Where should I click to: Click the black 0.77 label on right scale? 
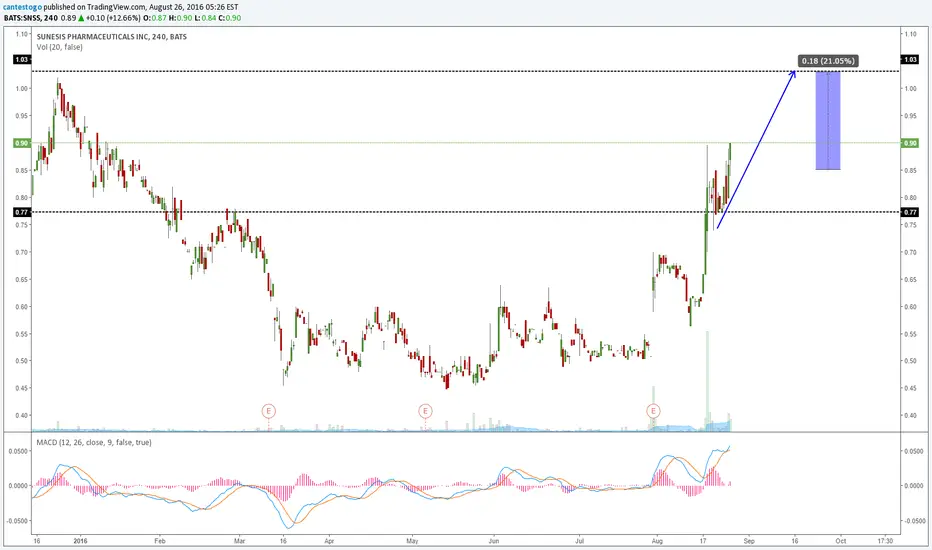tap(910, 212)
